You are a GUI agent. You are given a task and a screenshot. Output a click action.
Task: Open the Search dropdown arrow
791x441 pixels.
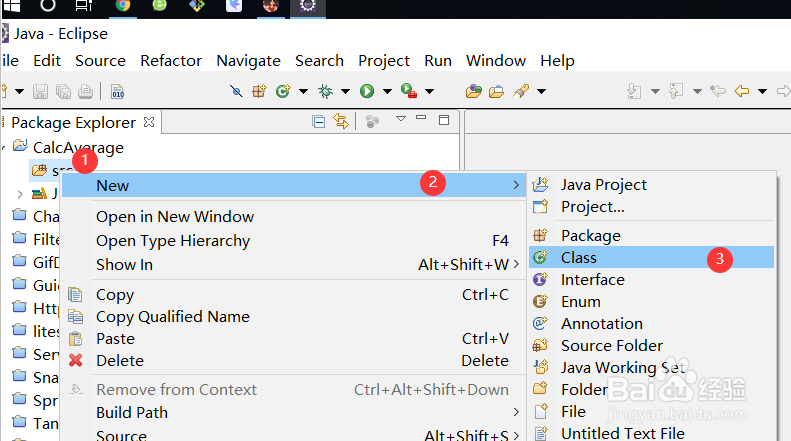[x=541, y=91]
